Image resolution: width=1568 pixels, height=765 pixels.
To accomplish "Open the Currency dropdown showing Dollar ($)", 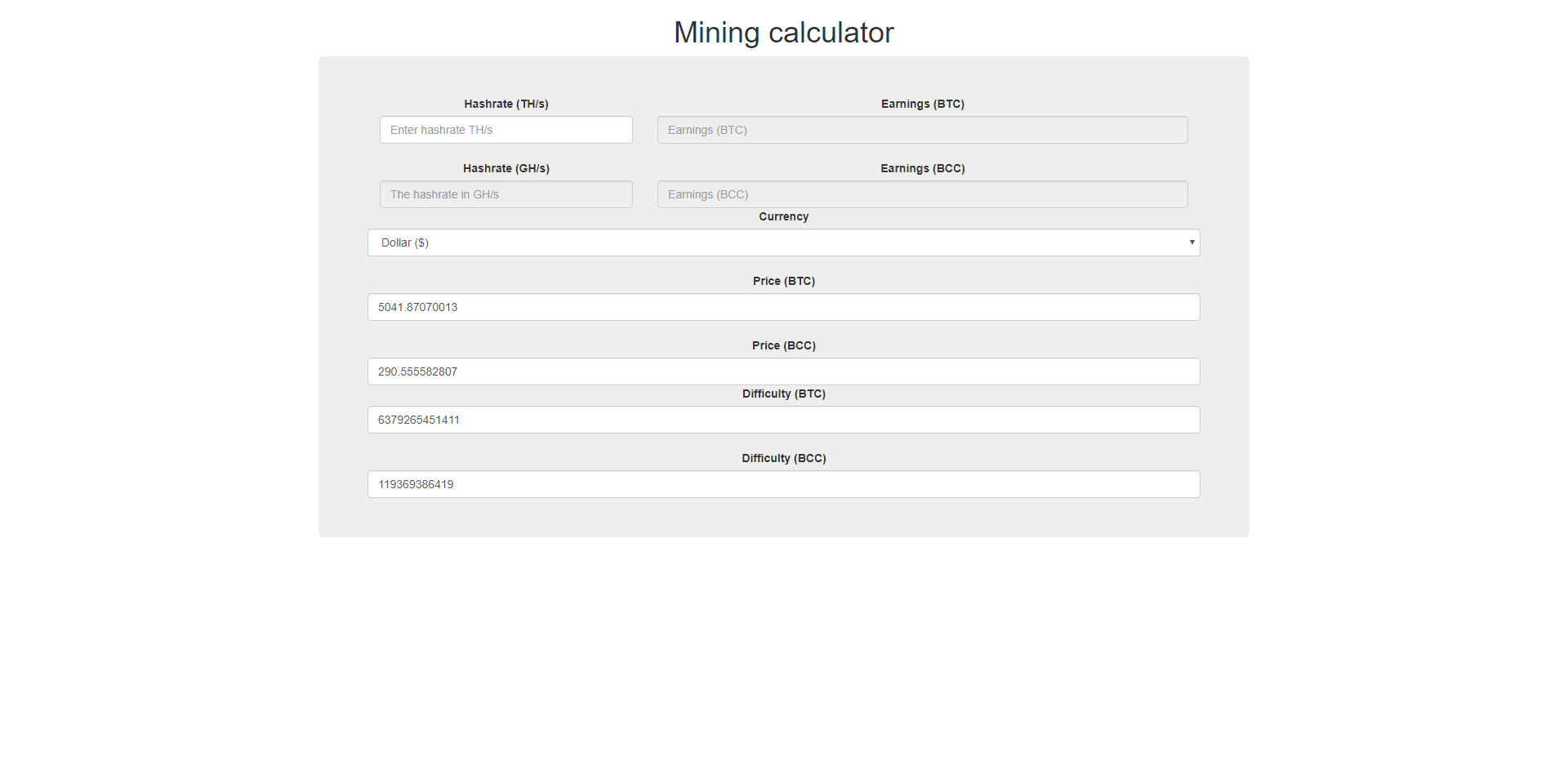I will pos(783,242).
